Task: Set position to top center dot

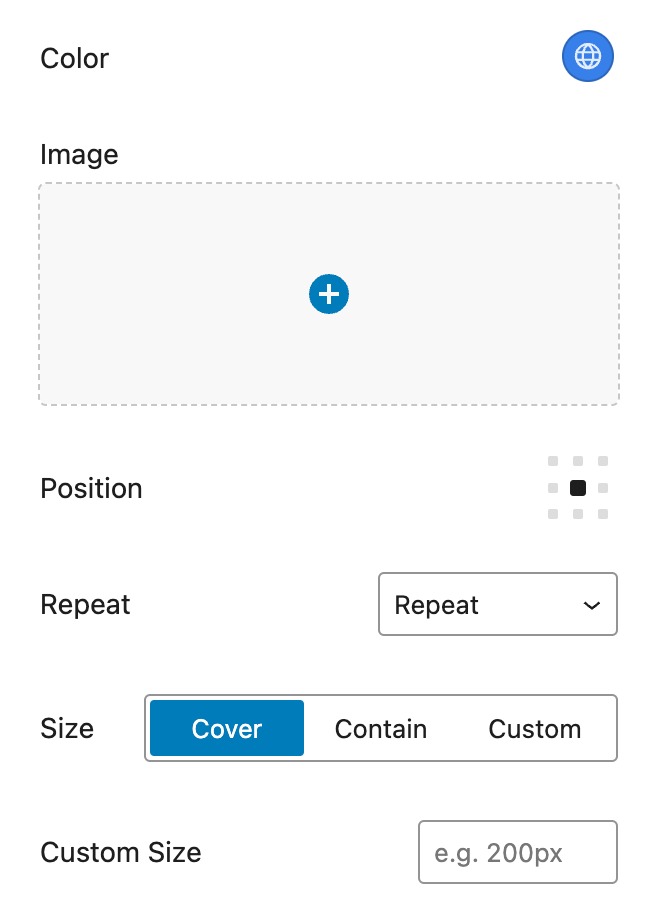Action: [x=578, y=461]
